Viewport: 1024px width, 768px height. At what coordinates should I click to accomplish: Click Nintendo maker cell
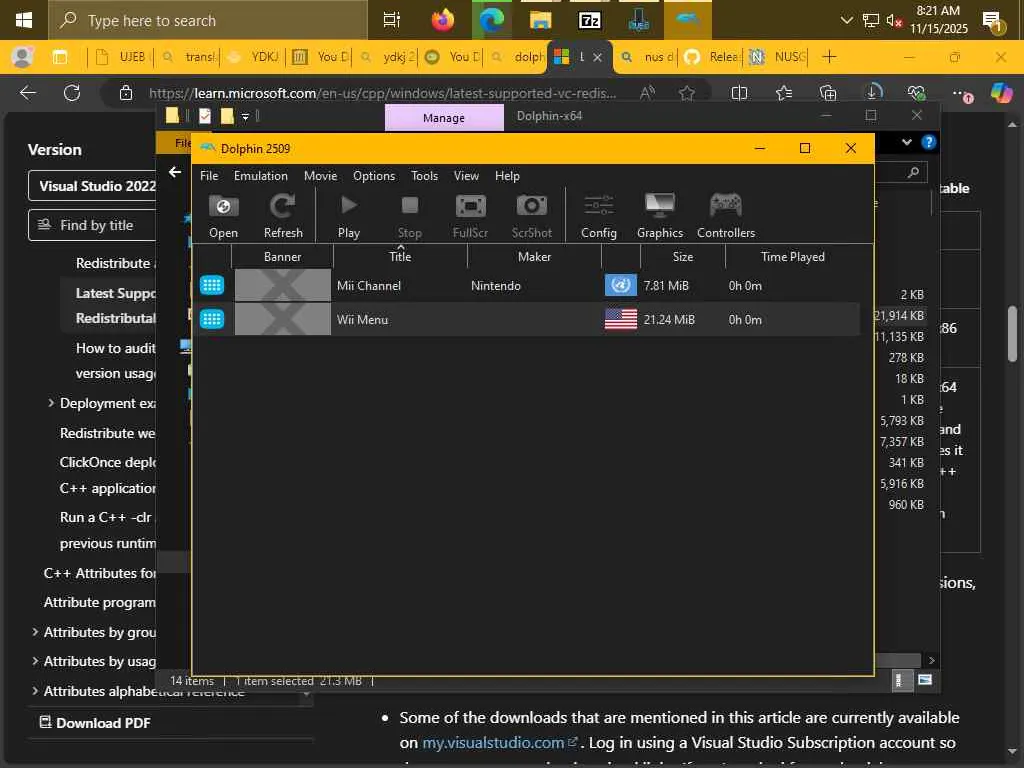(x=496, y=285)
